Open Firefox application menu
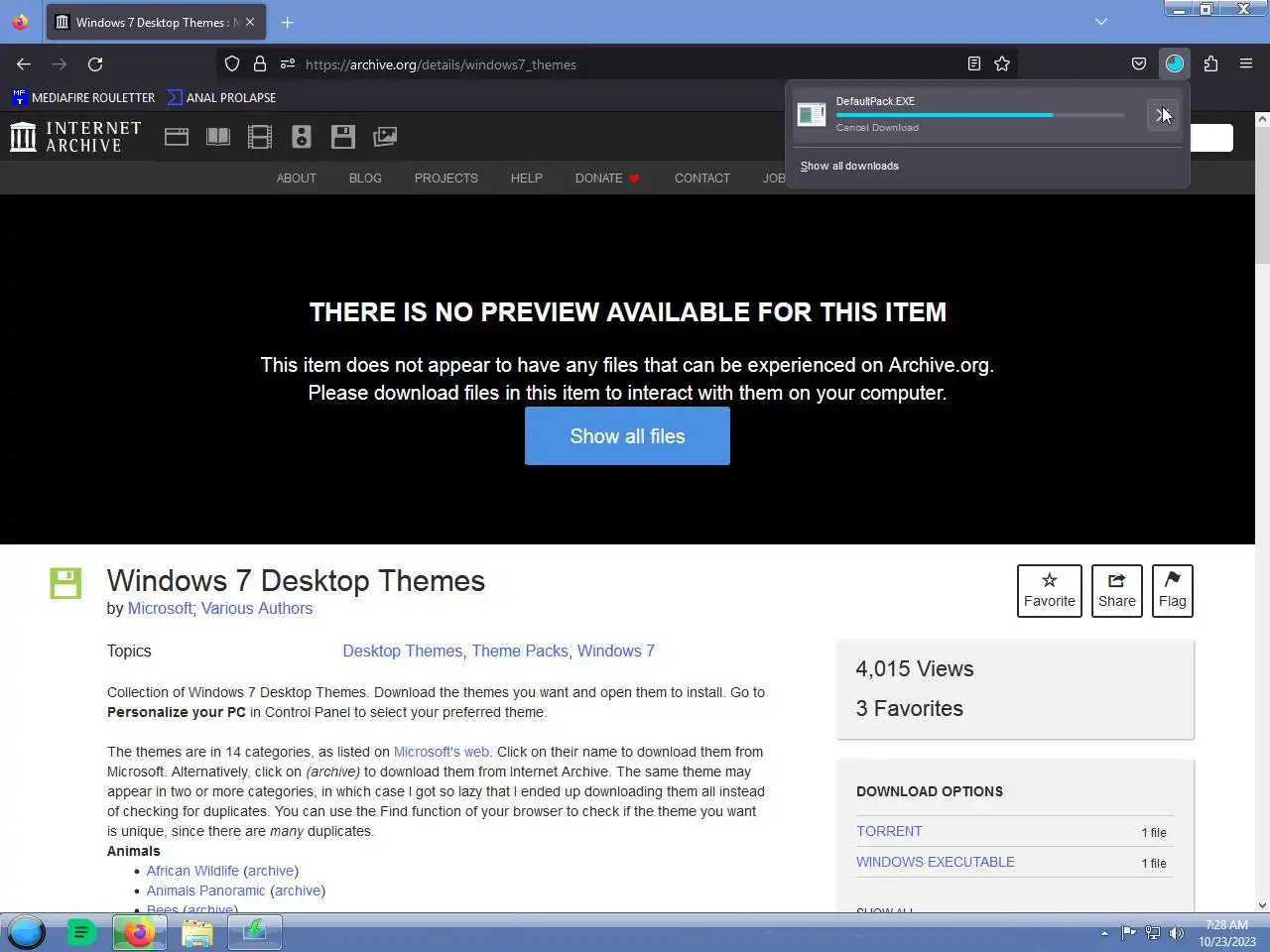The width and height of the screenshot is (1270, 952). 1246,64
